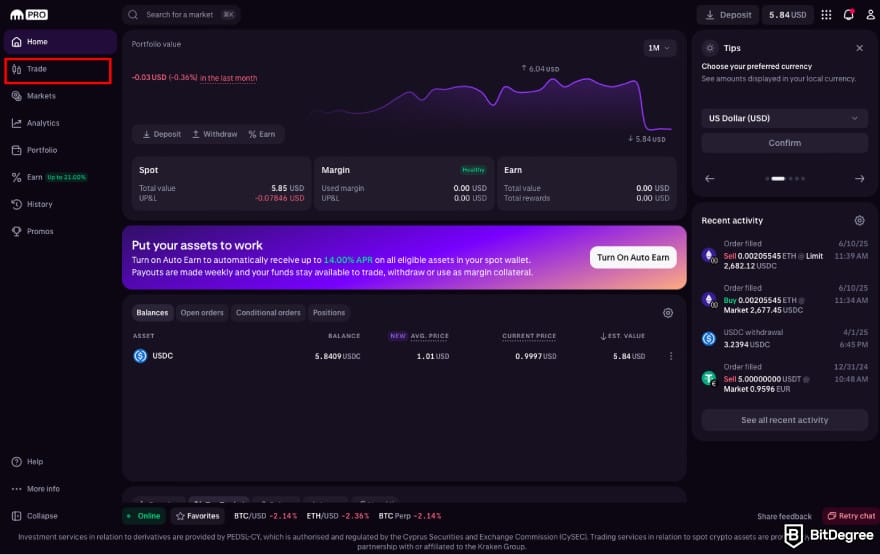The height and width of the screenshot is (555, 880).
Task: Click See all recent activity
Action: [784, 420]
